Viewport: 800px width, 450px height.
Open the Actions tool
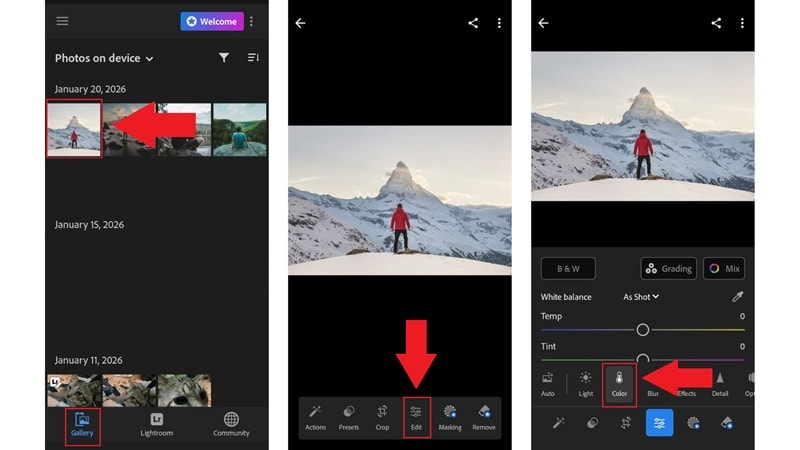[x=315, y=418]
